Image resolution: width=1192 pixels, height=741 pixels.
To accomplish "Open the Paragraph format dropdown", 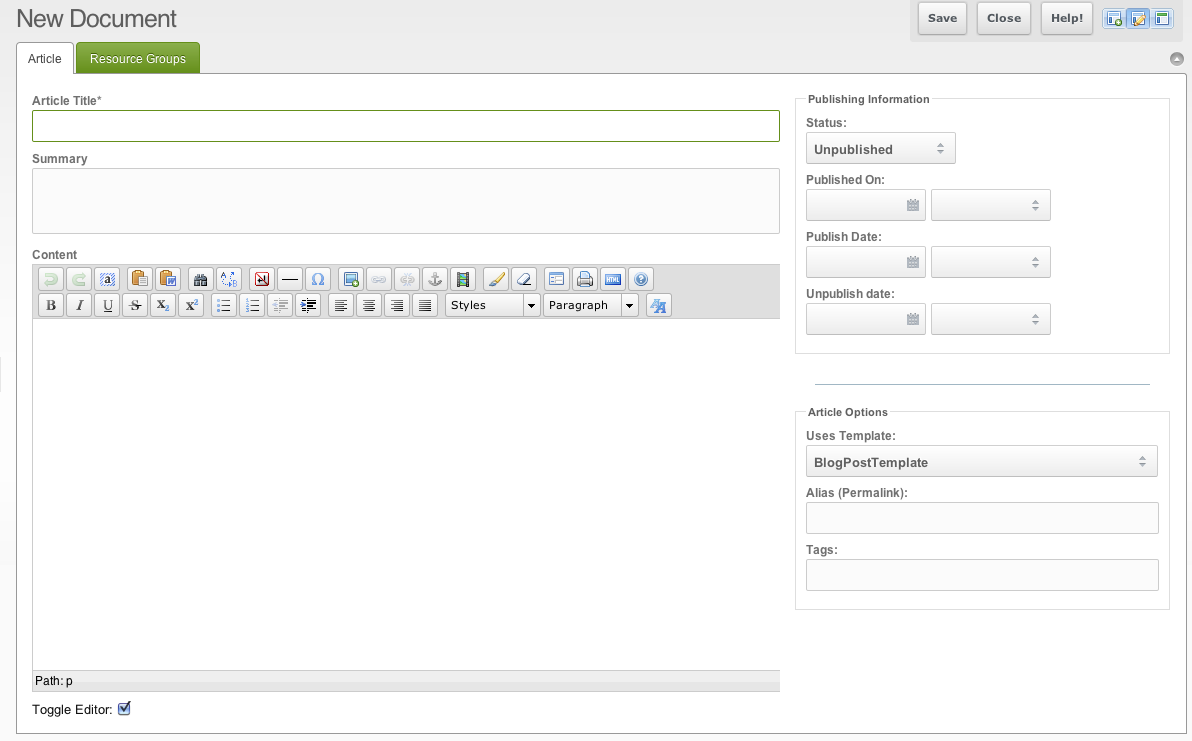I will [x=590, y=305].
